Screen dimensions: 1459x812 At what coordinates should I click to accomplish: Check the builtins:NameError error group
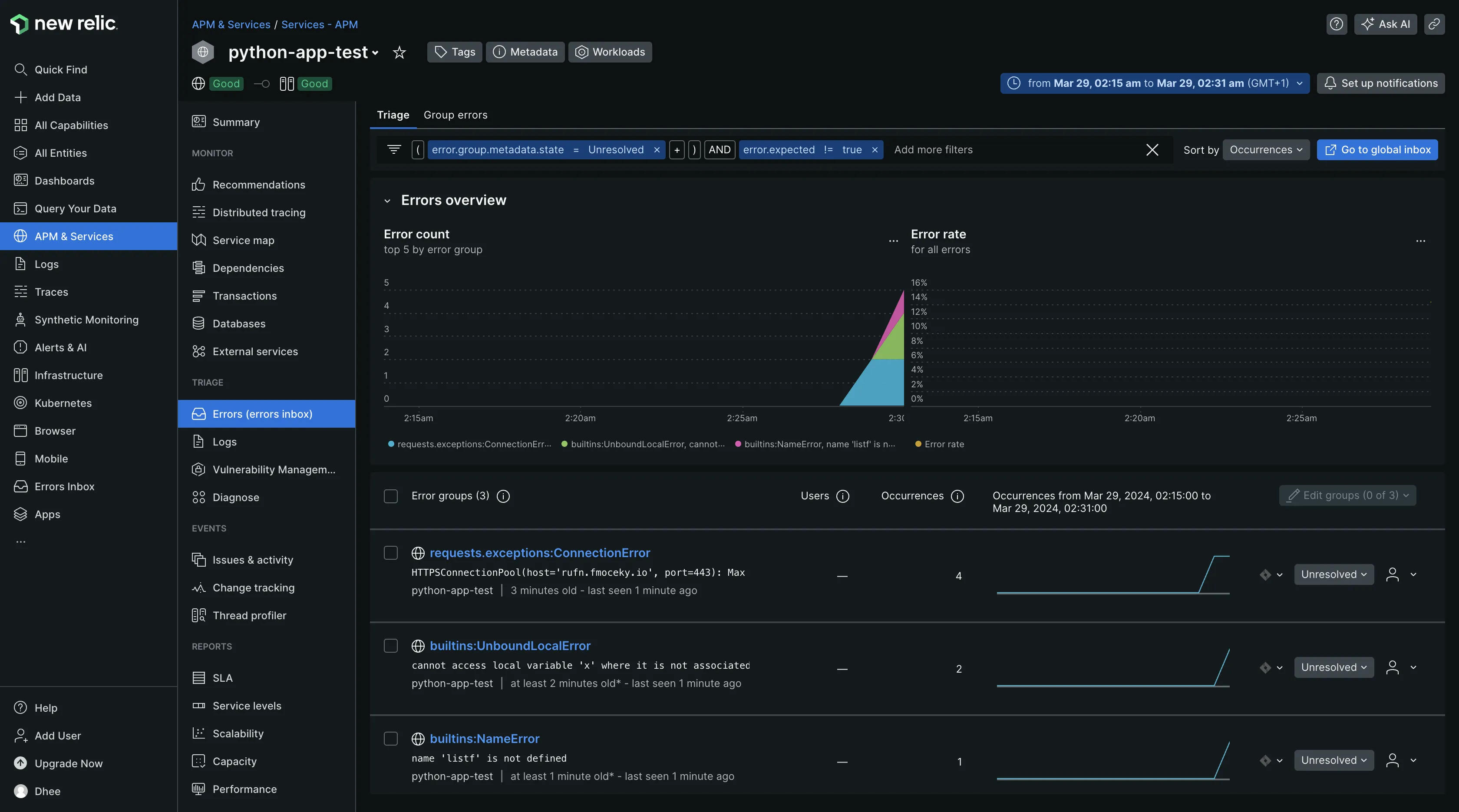click(x=390, y=739)
